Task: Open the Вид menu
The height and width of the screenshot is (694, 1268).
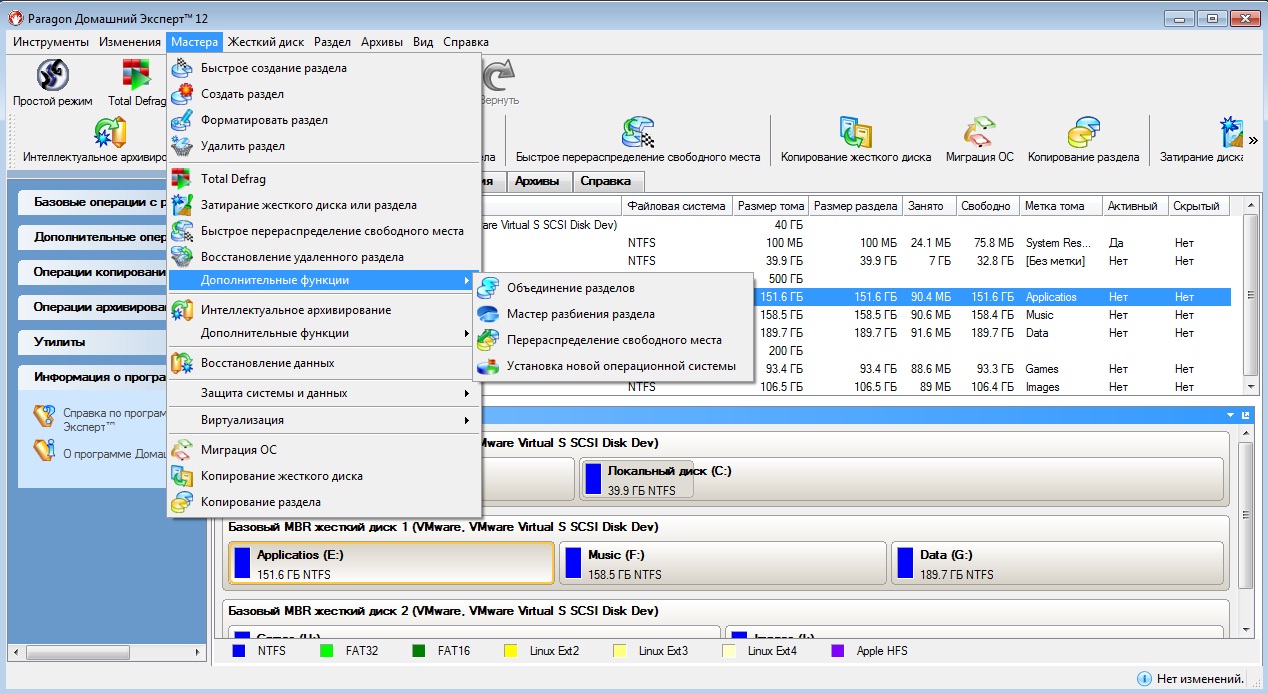Action: (423, 42)
